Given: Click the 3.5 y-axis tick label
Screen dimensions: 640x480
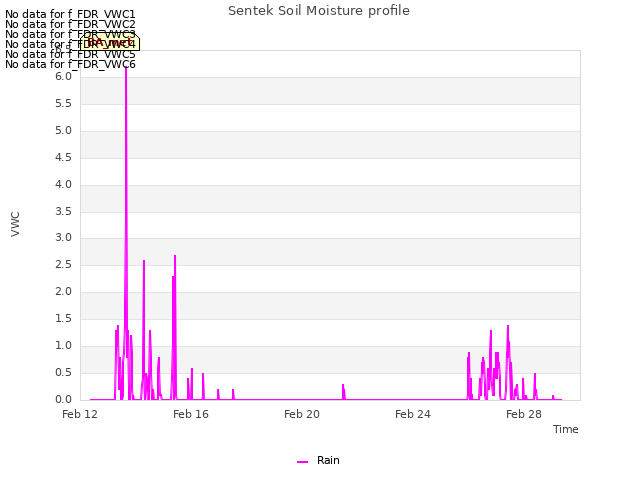Looking at the screenshot, I should coord(63,211).
